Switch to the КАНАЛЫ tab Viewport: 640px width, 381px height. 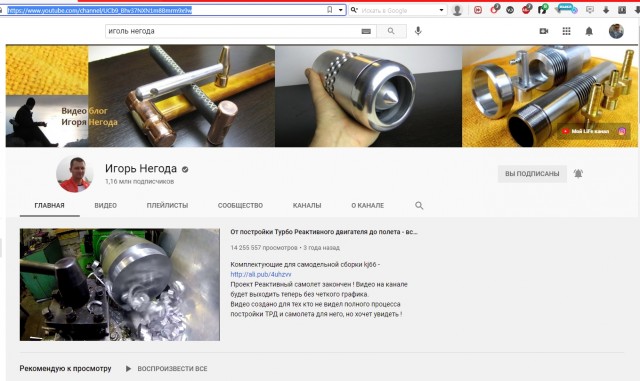pyautogui.click(x=307, y=205)
